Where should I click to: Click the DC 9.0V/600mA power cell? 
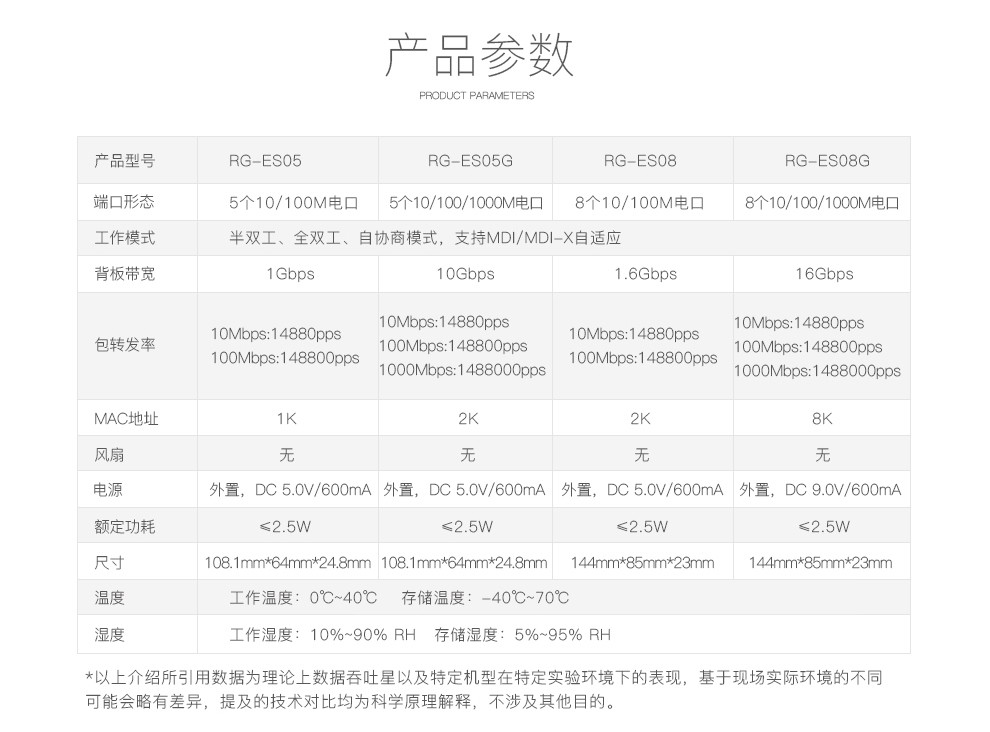coord(820,490)
